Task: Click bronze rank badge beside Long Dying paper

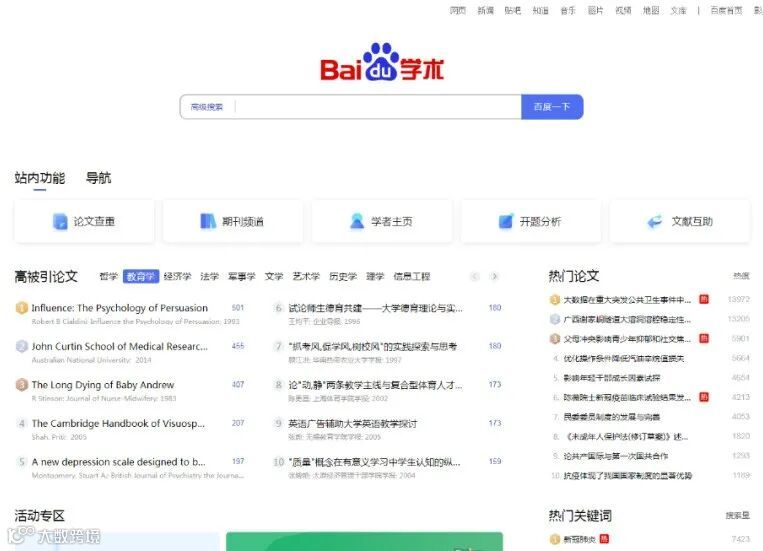Action: [x=21, y=385]
